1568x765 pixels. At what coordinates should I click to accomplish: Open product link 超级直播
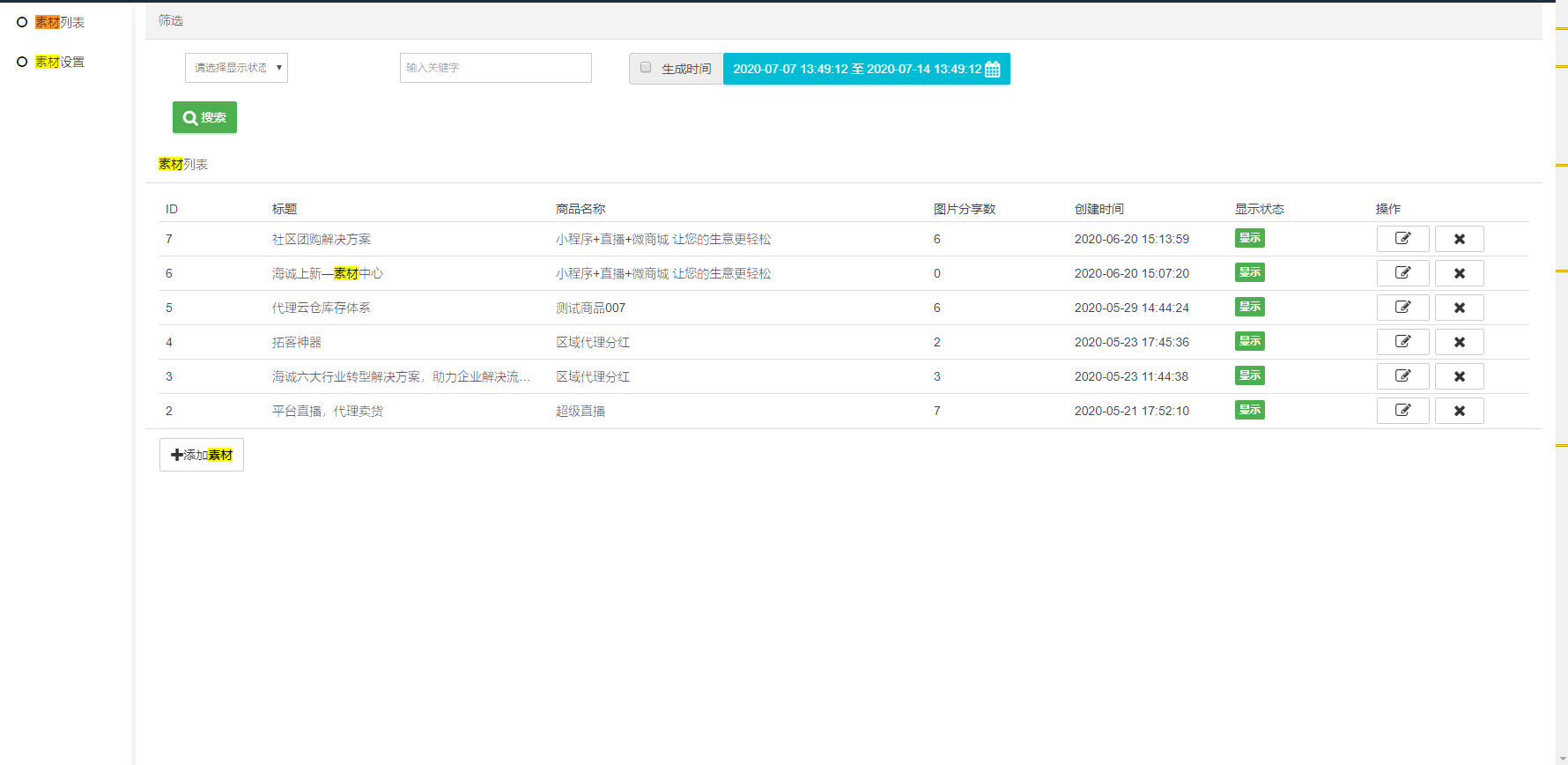point(581,411)
